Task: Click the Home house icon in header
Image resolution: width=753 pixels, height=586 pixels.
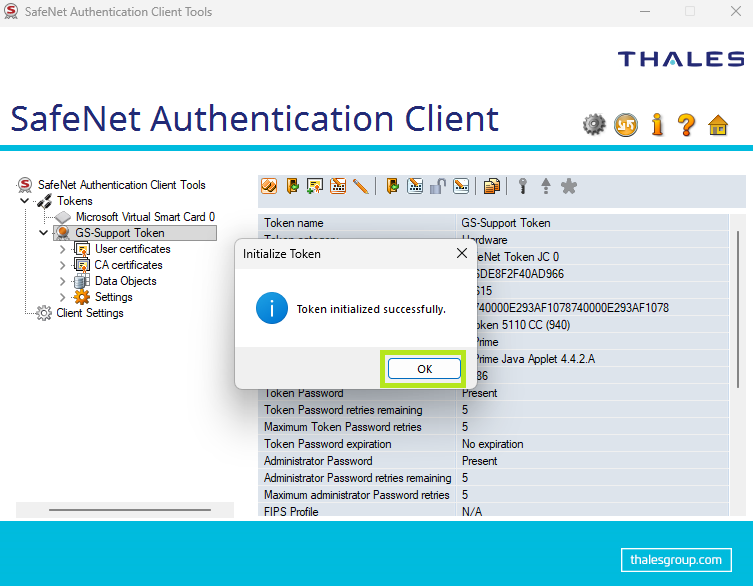Action: click(x=718, y=125)
